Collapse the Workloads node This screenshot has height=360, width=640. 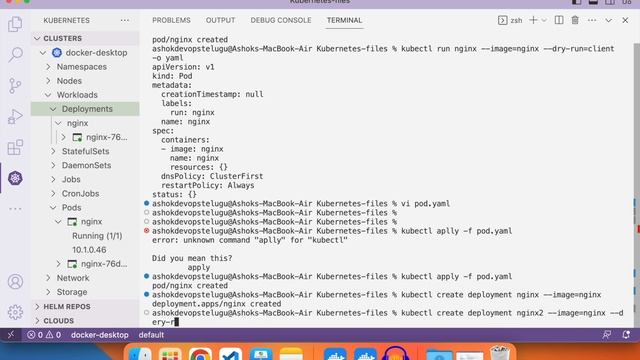(48, 95)
